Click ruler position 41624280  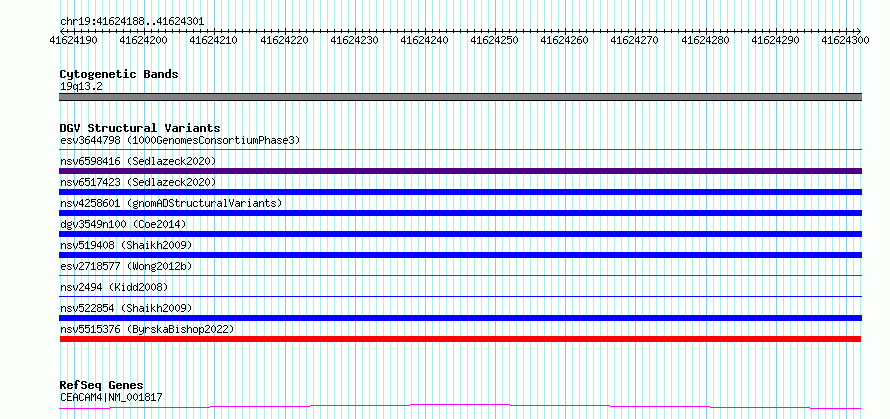coord(705,40)
